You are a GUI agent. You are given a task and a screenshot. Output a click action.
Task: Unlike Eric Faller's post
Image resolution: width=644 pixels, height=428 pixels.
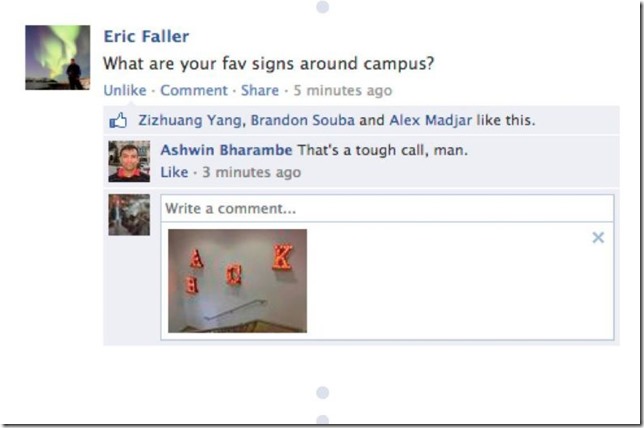[x=125, y=91]
